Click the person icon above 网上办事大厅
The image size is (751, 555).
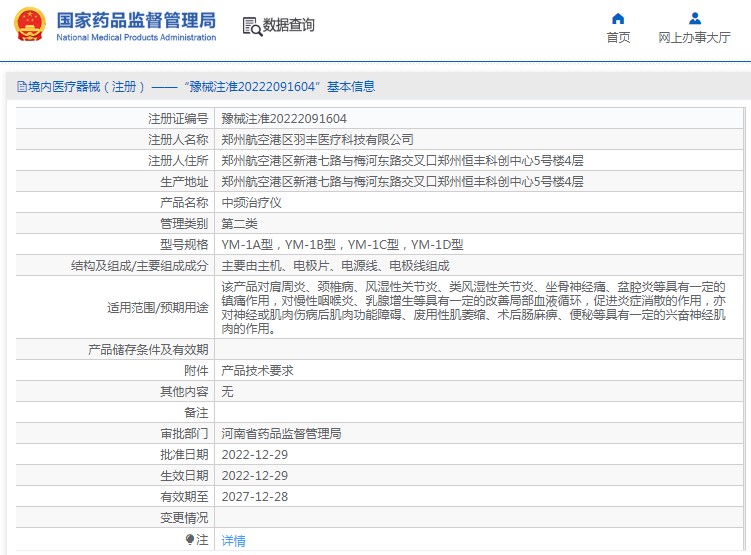click(x=694, y=18)
